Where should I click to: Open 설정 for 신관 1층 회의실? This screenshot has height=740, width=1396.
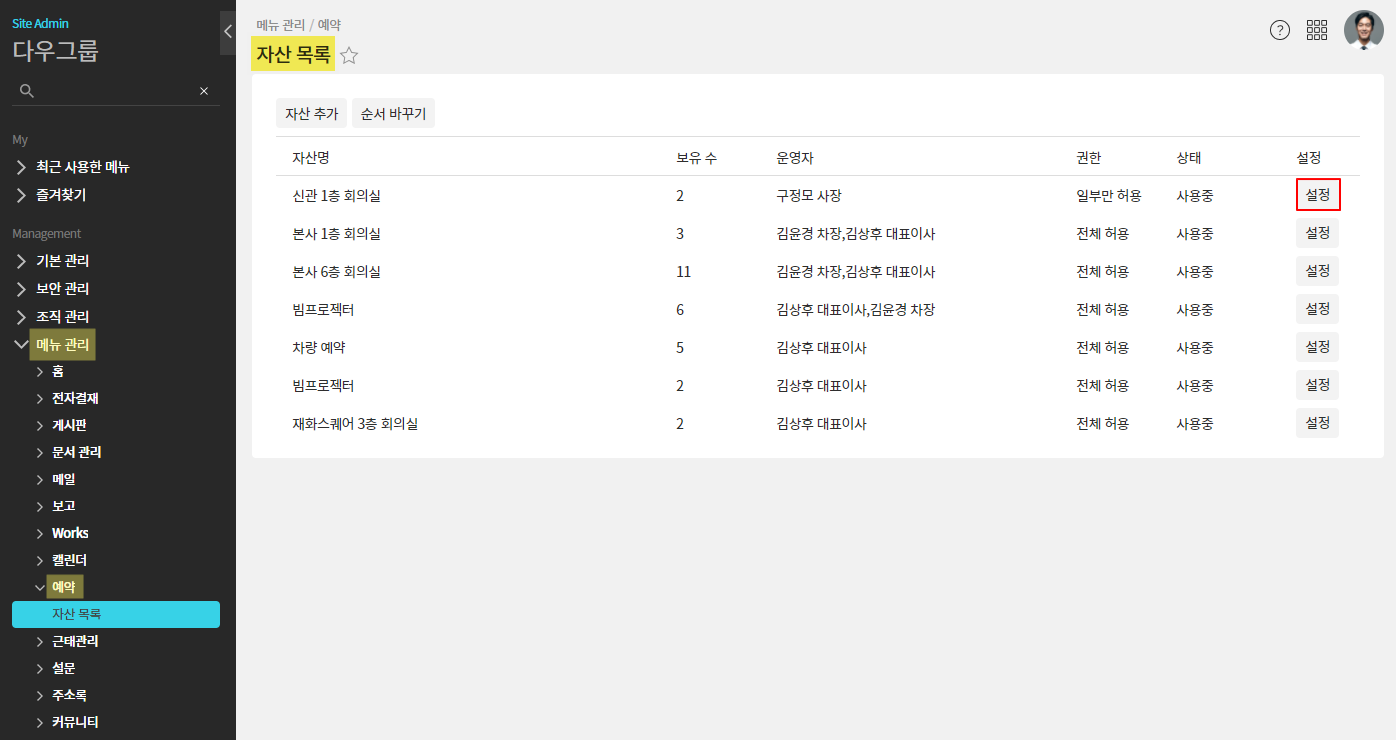coord(1317,195)
